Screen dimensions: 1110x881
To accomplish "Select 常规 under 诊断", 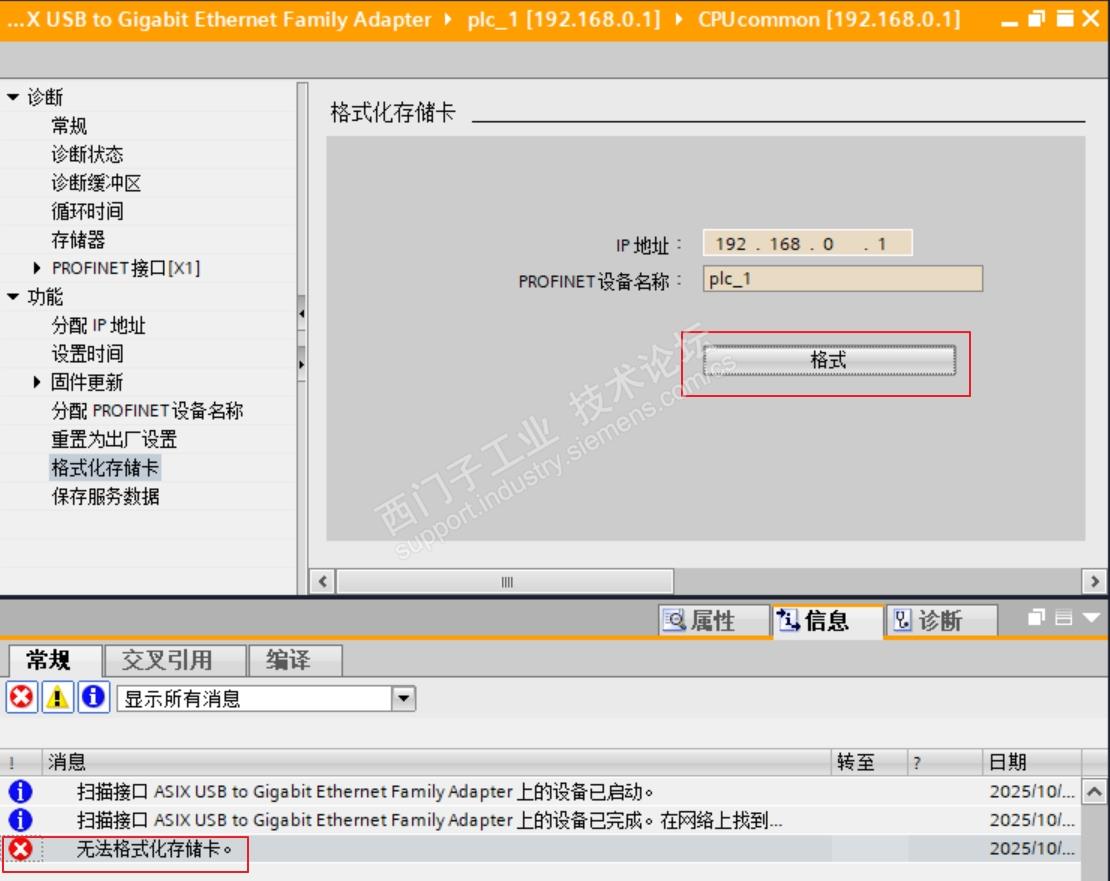I will click(x=69, y=126).
